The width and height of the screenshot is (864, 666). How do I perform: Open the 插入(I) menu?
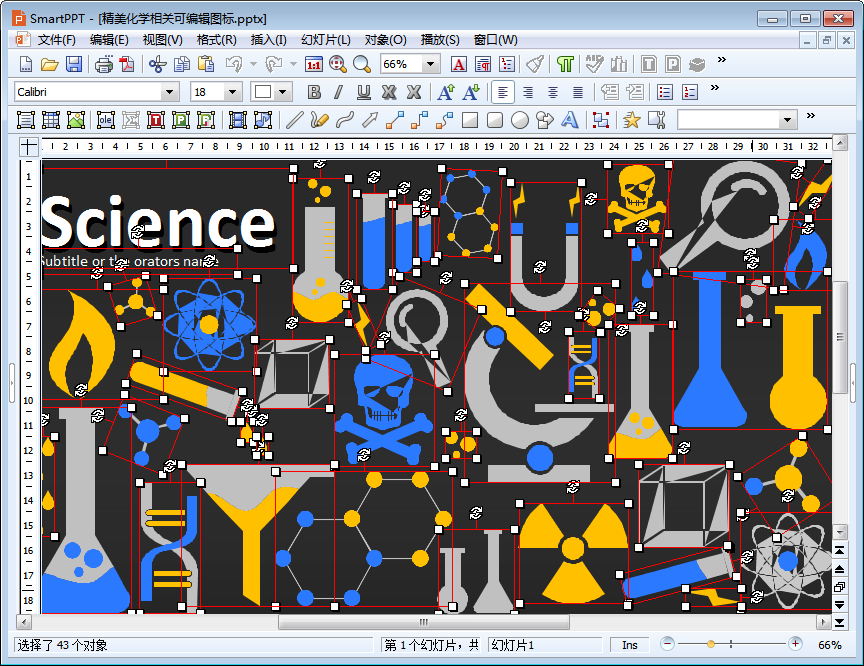pos(268,40)
